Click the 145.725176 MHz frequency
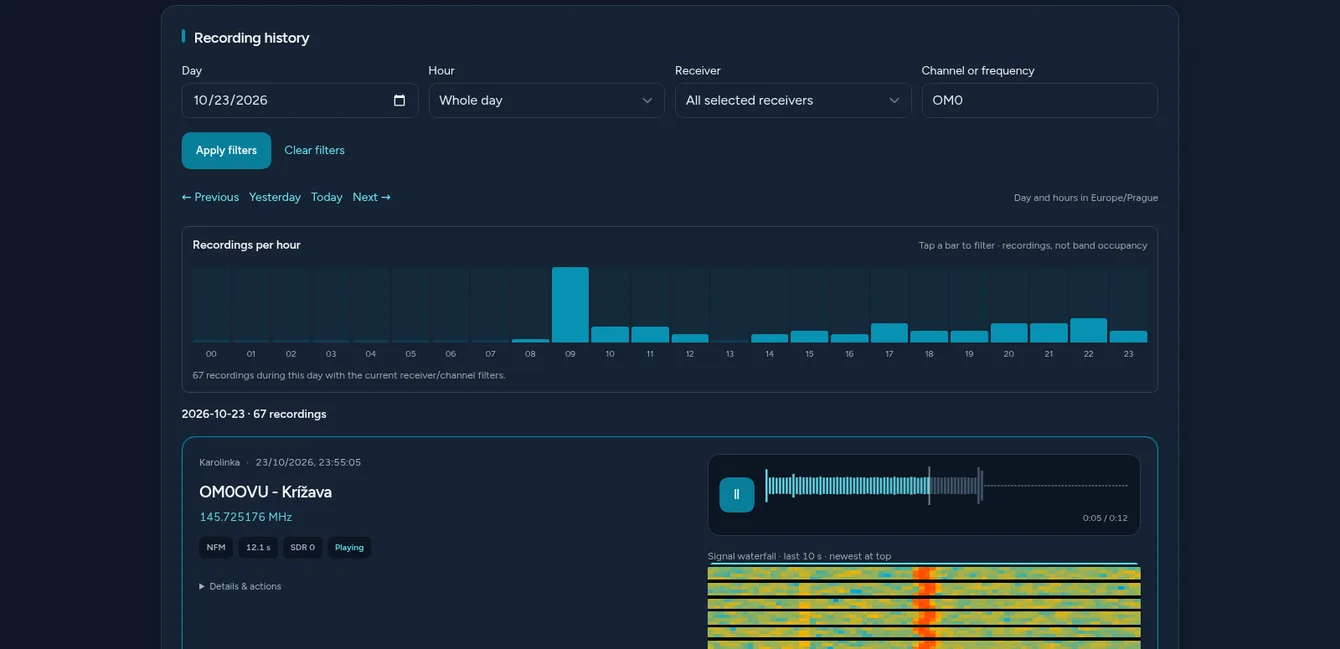 pyautogui.click(x=245, y=517)
